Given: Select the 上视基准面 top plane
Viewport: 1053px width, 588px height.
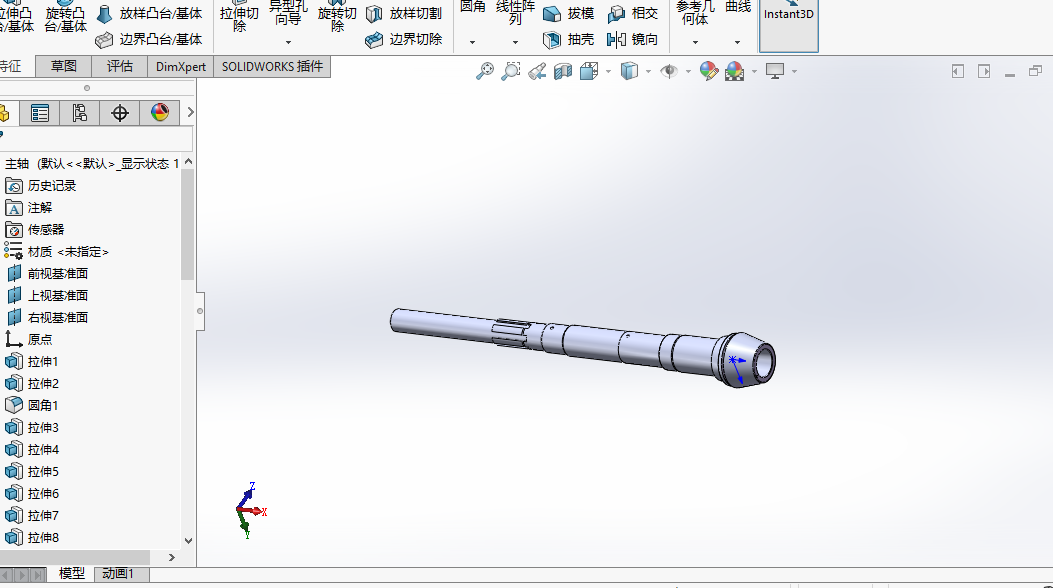Looking at the screenshot, I should point(47,296).
